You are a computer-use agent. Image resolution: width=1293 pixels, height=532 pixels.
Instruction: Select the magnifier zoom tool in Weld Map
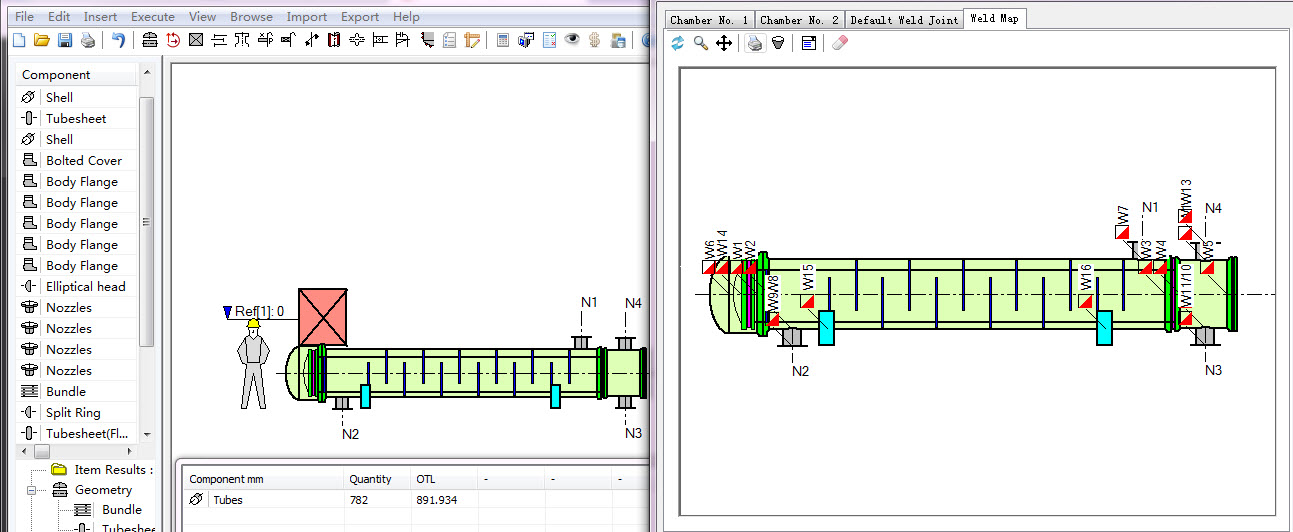[701, 43]
